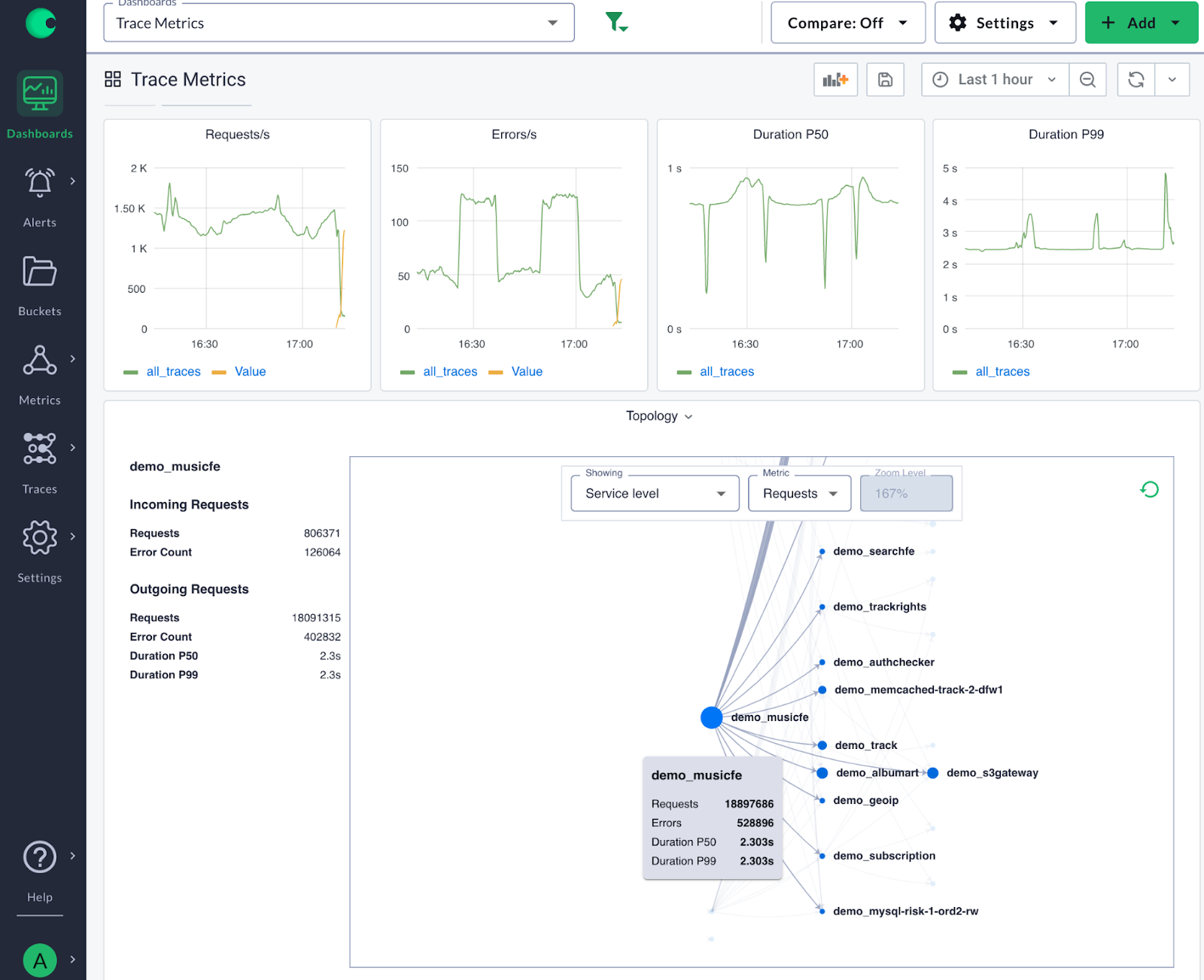The width and height of the screenshot is (1204, 980).
Task: Open the Showing Service level dropdown
Action: (655, 494)
